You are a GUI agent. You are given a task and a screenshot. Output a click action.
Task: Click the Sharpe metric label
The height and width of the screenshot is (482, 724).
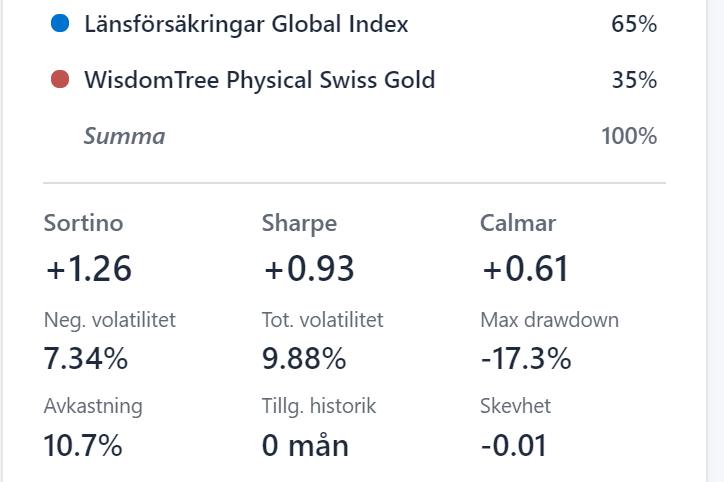pos(299,223)
